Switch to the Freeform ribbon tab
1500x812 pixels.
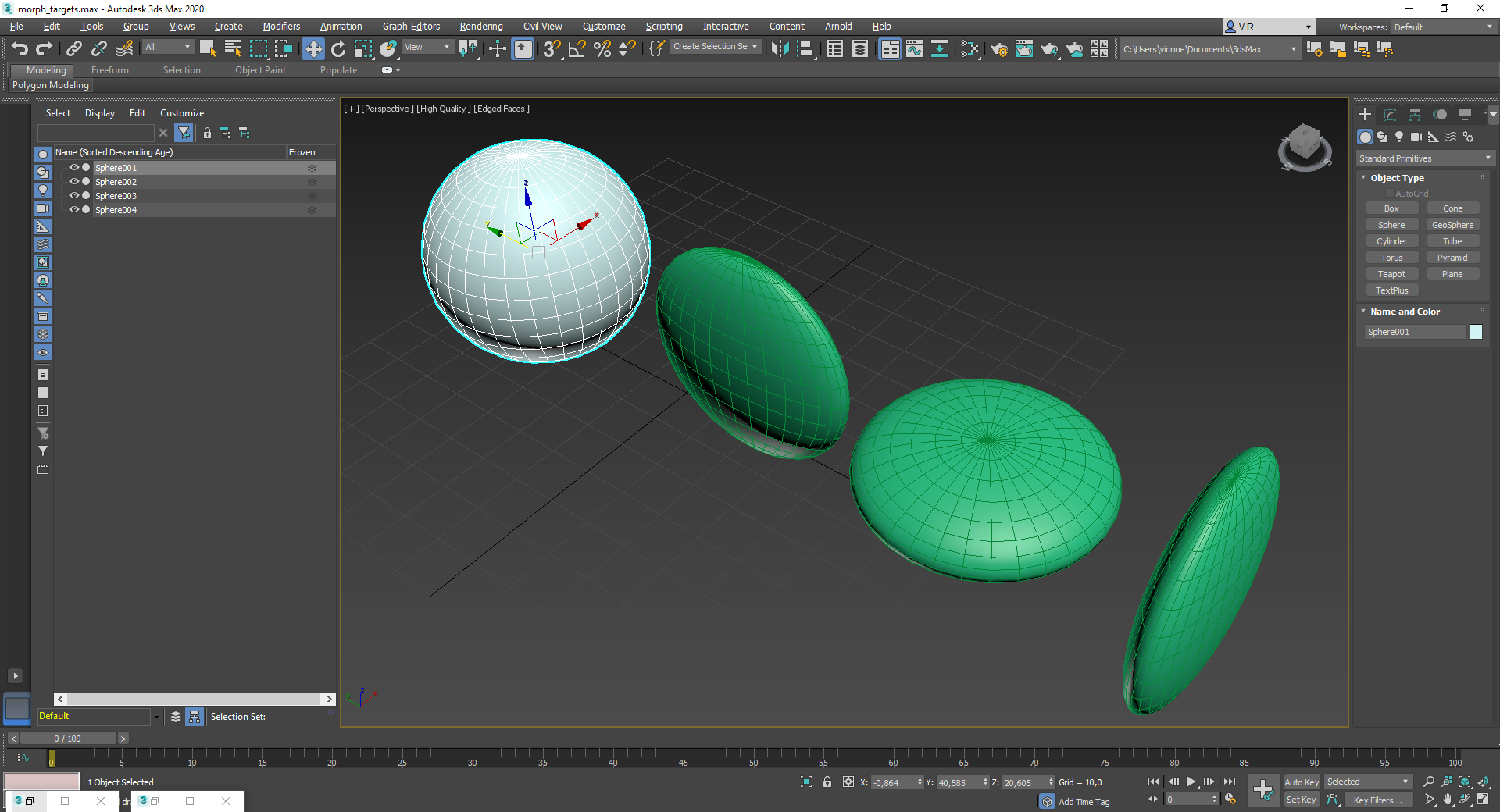[x=109, y=70]
